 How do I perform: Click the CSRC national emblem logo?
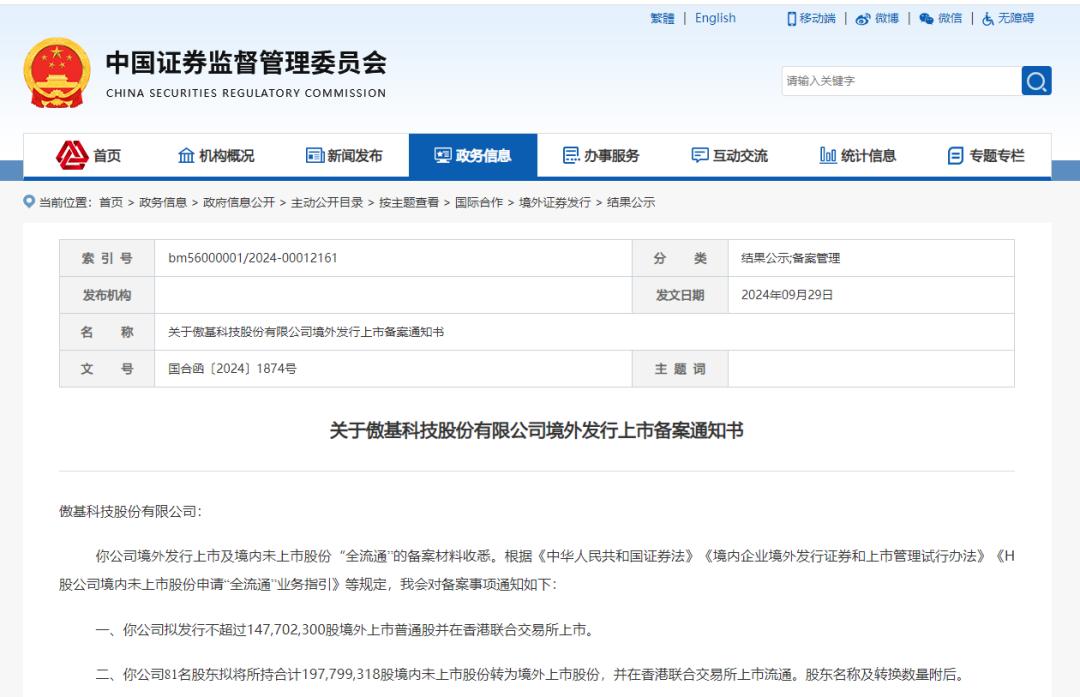pyautogui.click(x=57, y=73)
